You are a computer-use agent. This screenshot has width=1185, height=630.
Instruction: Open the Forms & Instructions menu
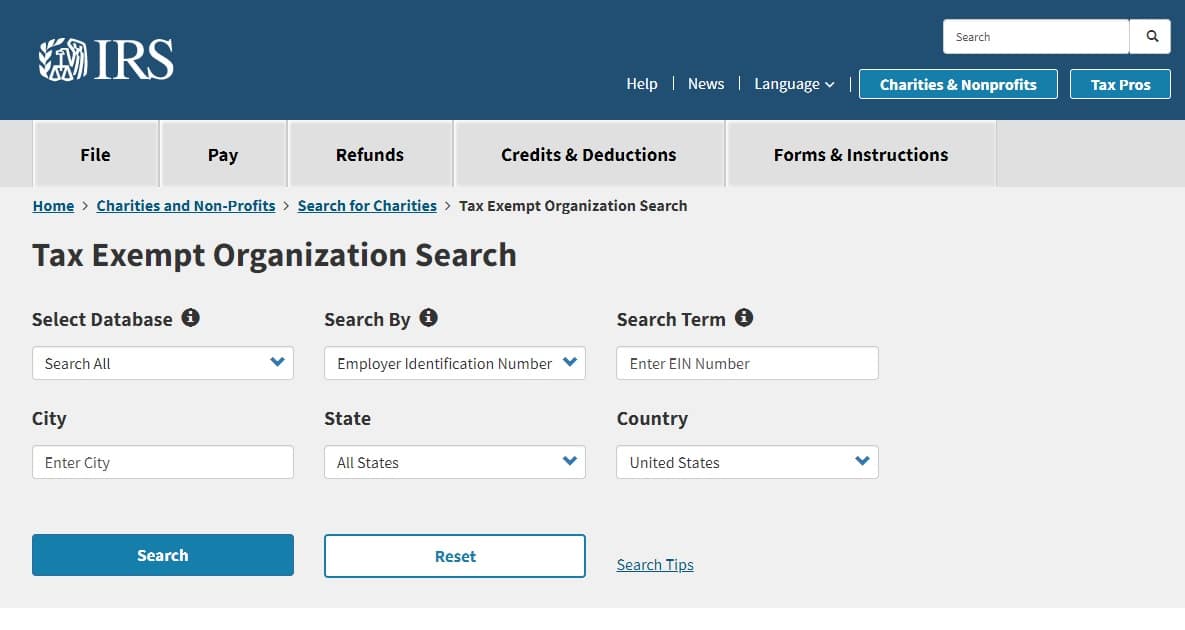coord(860,154)
